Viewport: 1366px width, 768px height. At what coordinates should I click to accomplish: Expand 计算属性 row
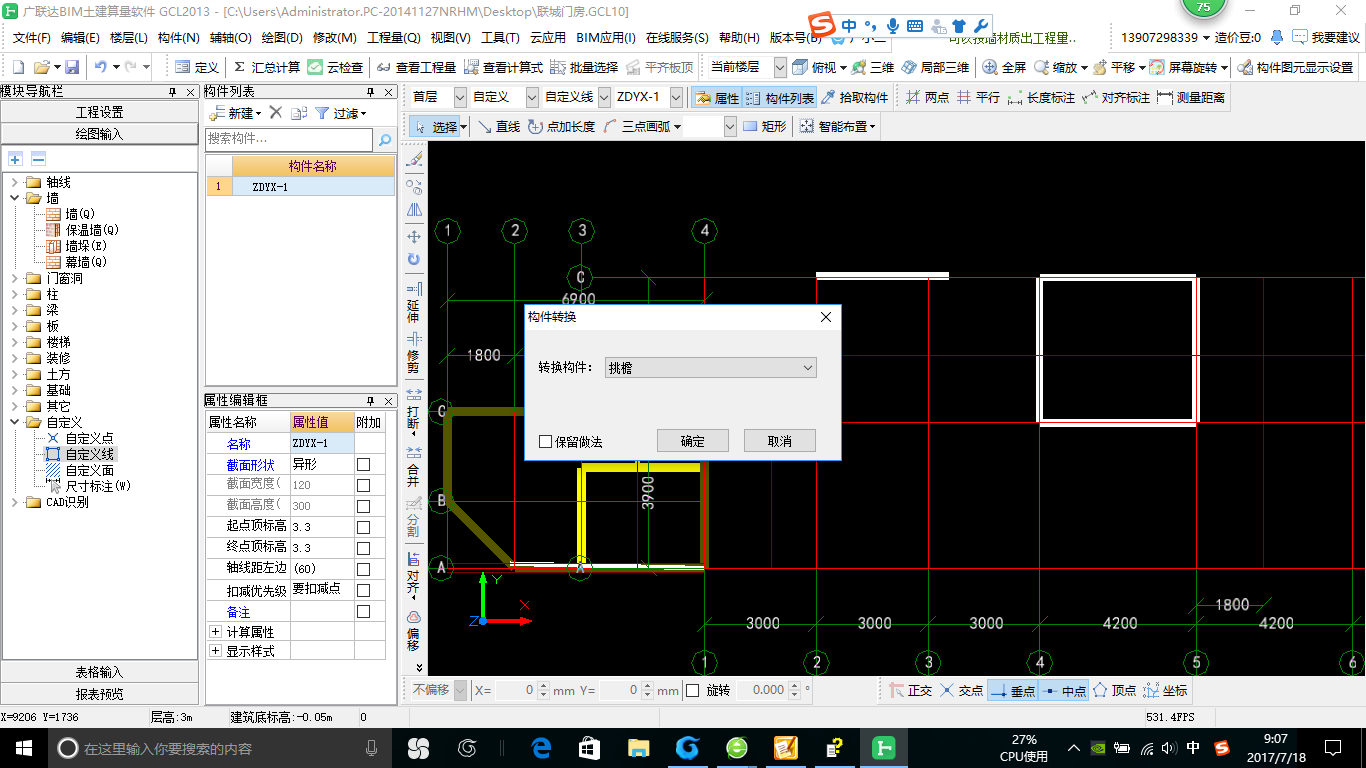(x=215, y=632)
